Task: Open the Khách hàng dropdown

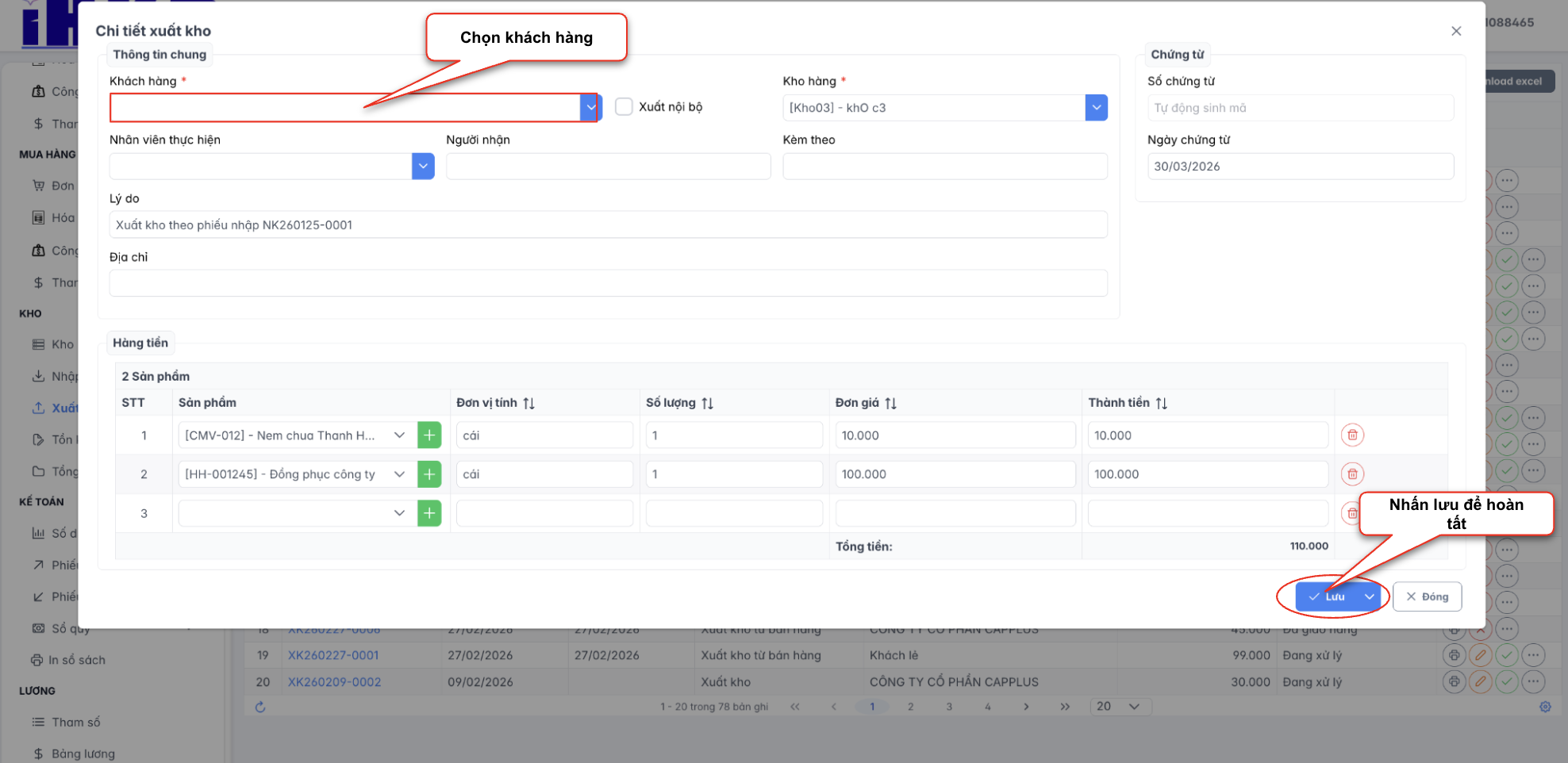Action: tap(590, 108)
